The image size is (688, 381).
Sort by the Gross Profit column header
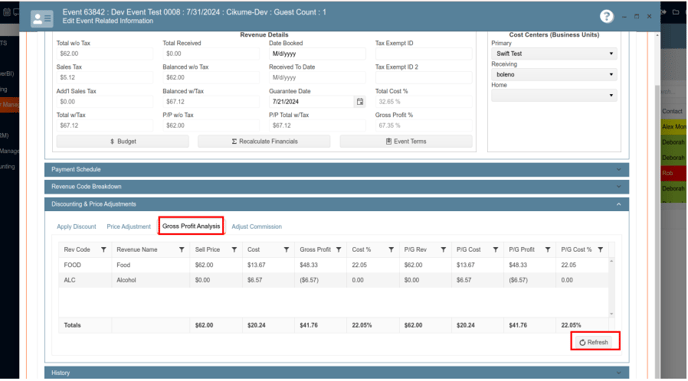(315, 250)
